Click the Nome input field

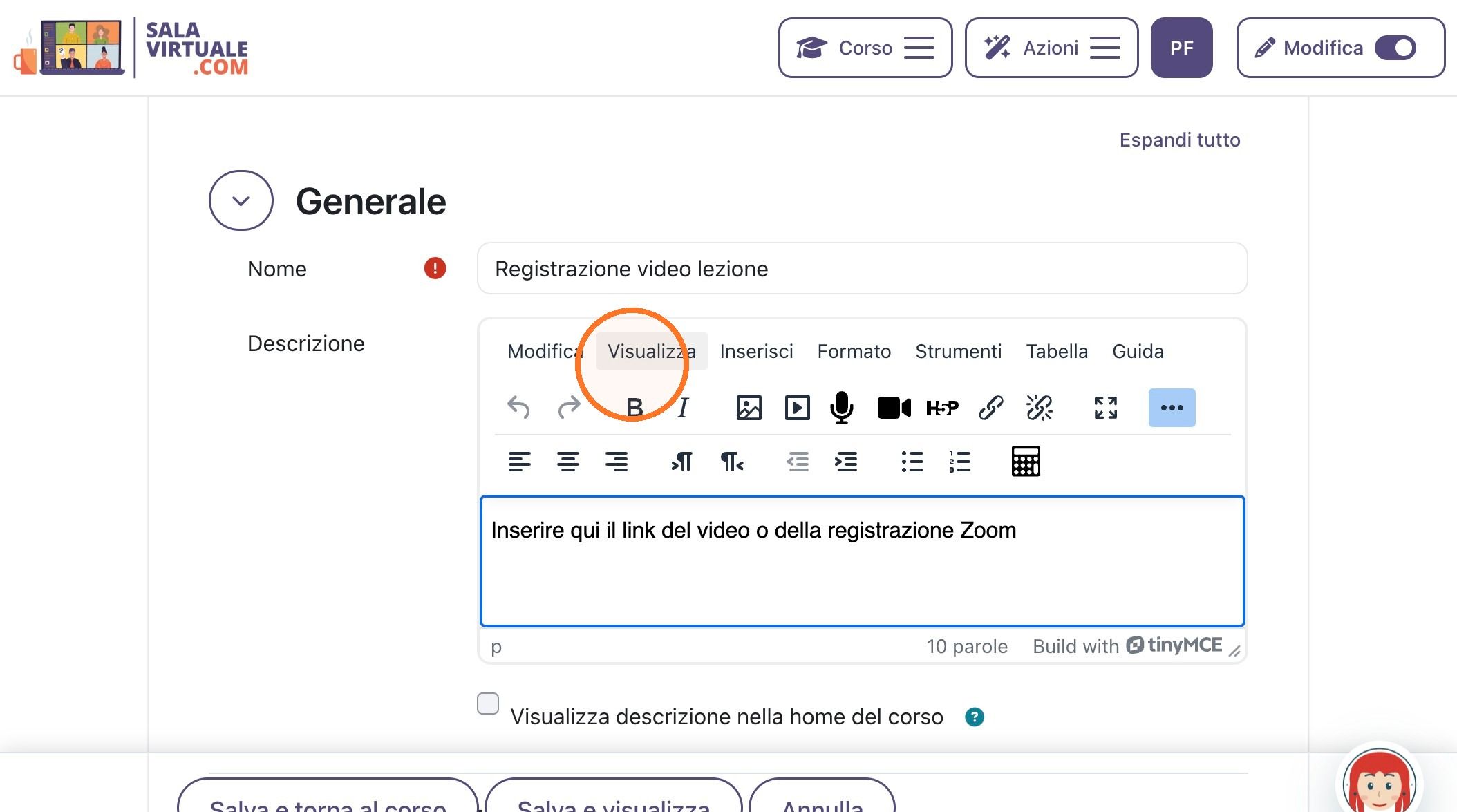pos(862,268)
